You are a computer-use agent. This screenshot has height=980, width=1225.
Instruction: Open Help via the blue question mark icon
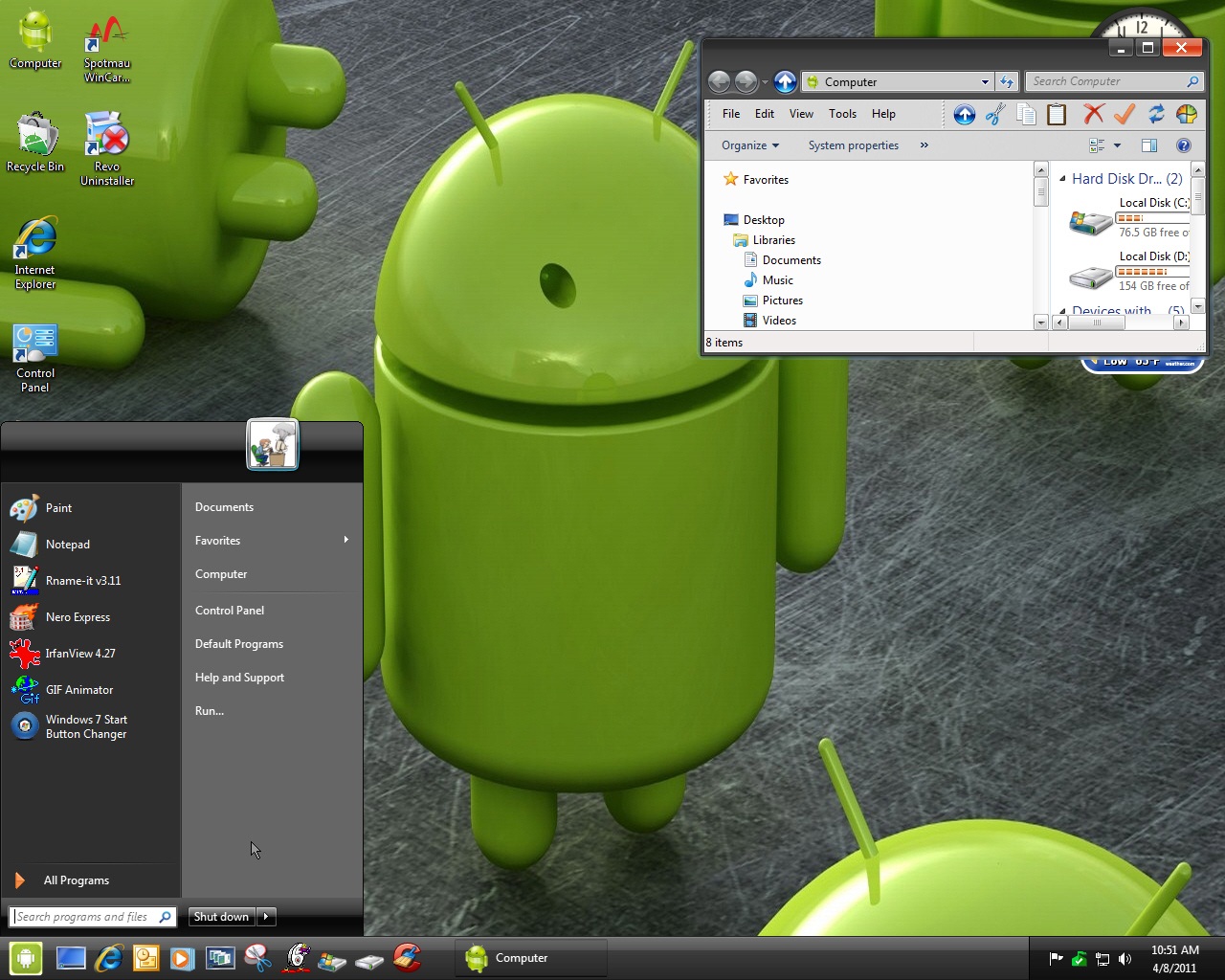point(1185,145)
